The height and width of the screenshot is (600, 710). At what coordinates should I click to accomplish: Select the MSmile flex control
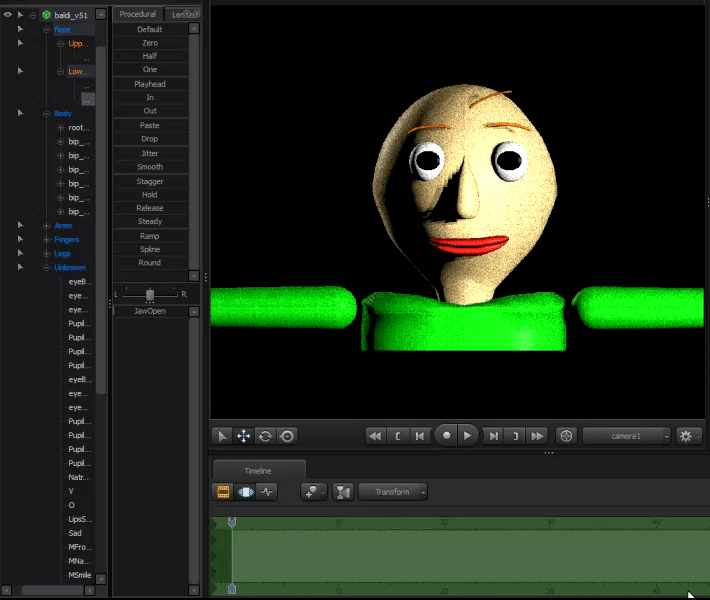click(x=80, y=575)
